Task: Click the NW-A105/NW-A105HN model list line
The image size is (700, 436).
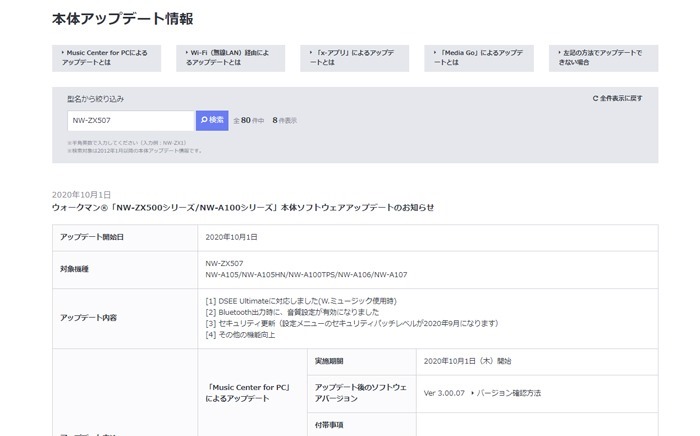Action: 306,275
